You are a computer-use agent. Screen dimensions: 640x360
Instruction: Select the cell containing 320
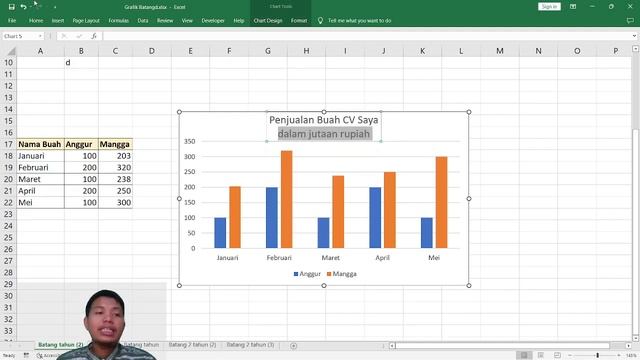tap(116, 168)
